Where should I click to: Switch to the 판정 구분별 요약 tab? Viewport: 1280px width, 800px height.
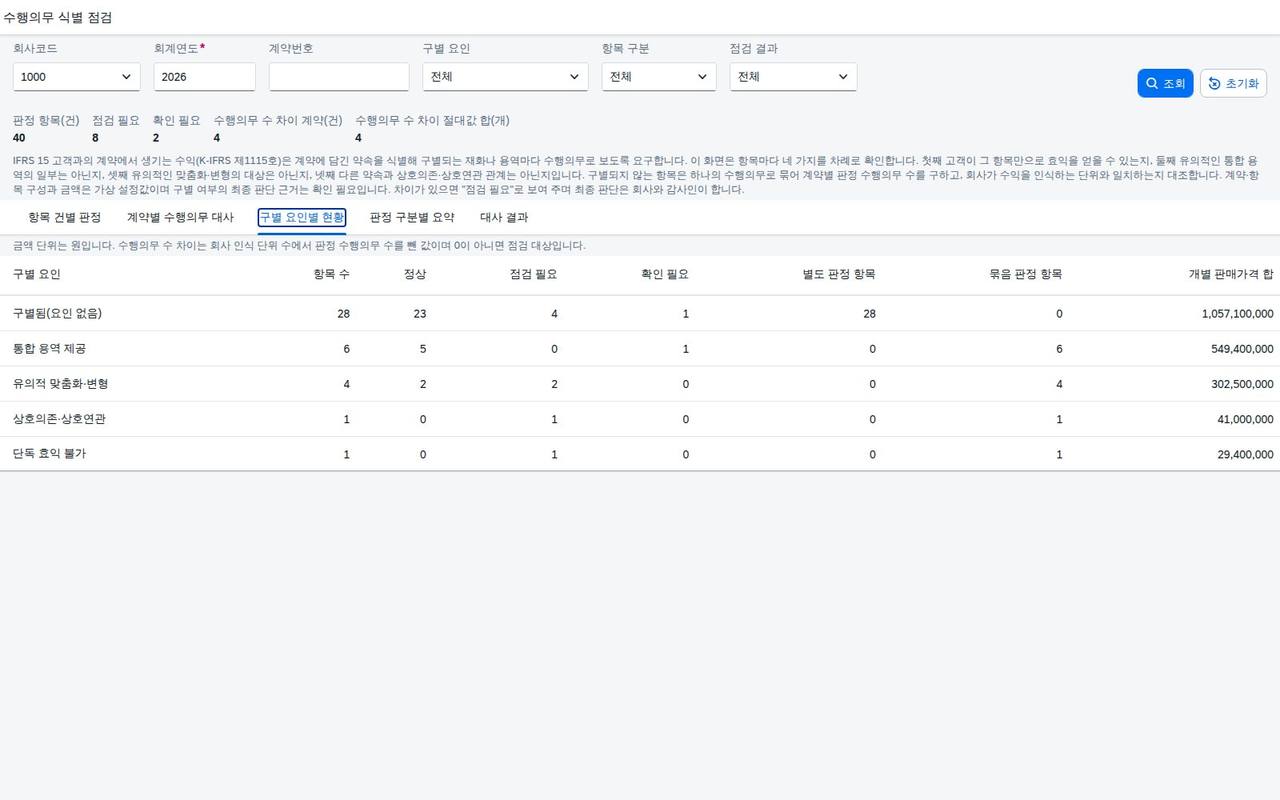[412, 217]
